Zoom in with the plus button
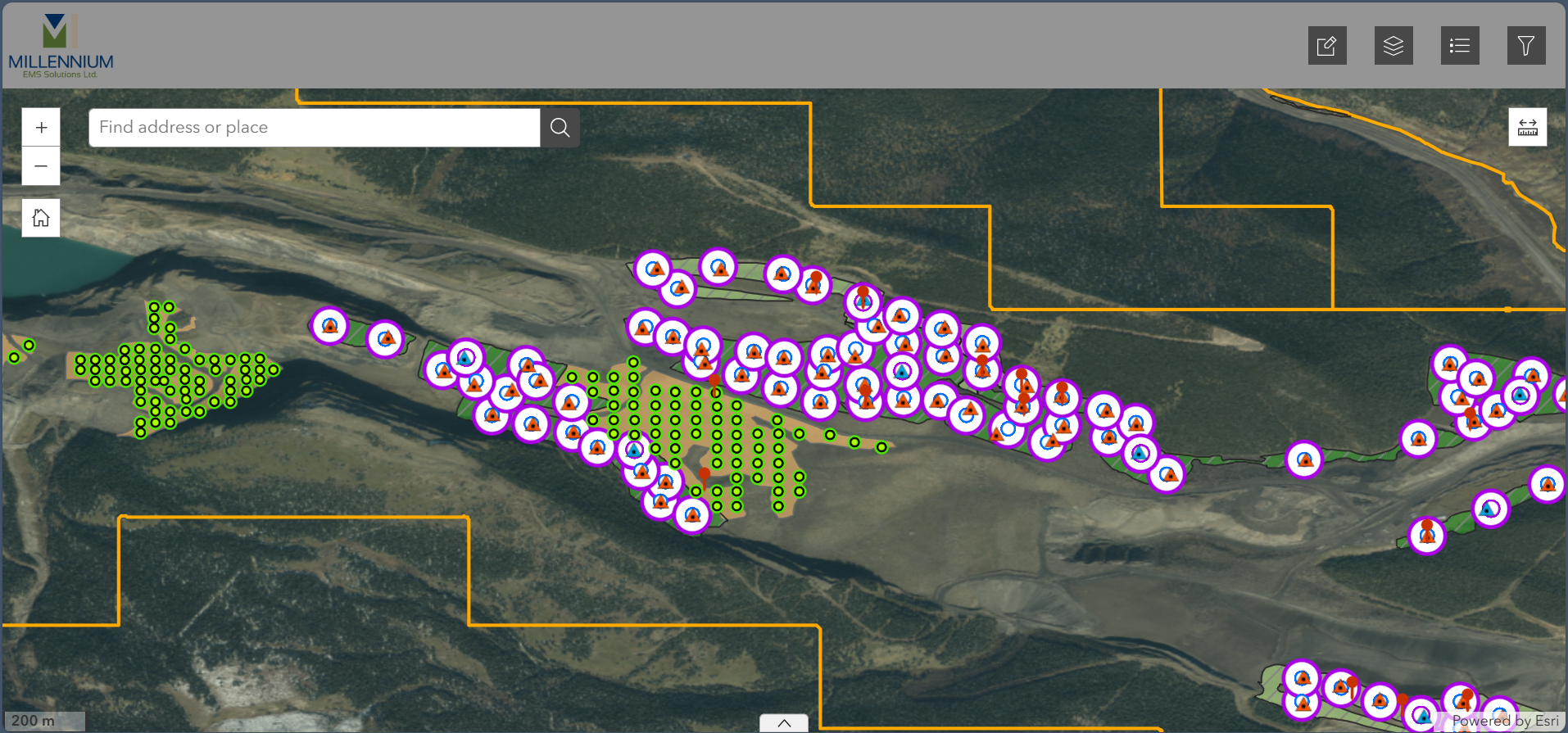 click(41, 128)
